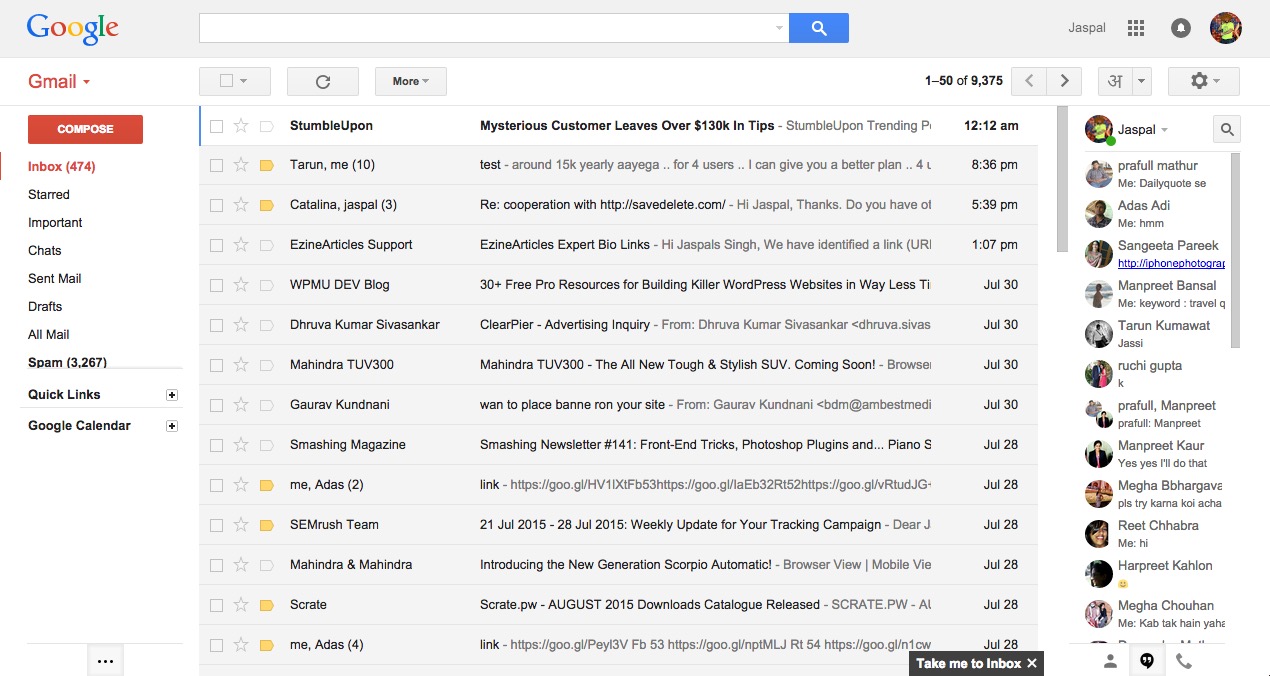Open search options dropdown arrow

tap(780, 28)
